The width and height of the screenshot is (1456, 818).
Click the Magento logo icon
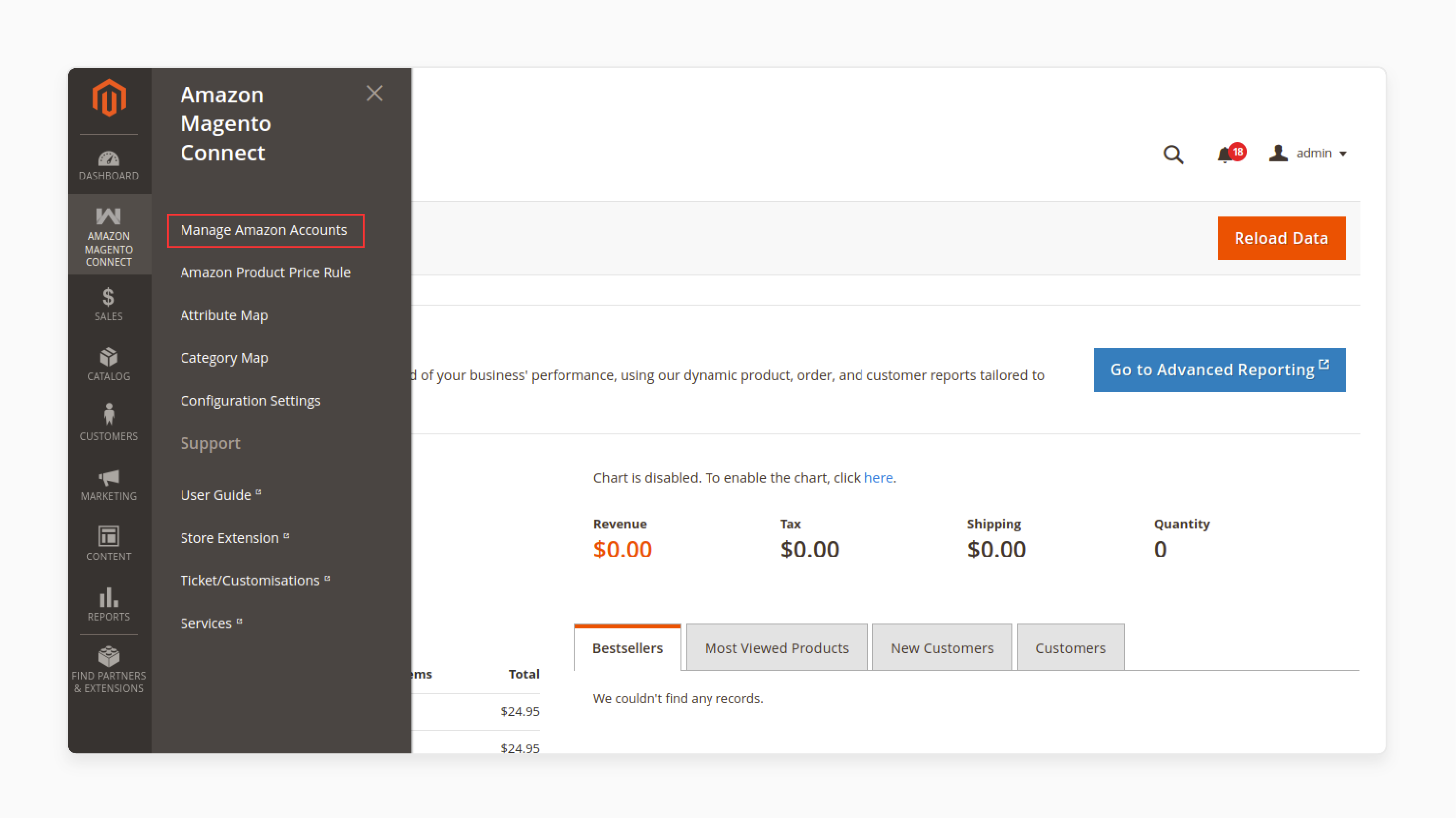tap(109, 98)
